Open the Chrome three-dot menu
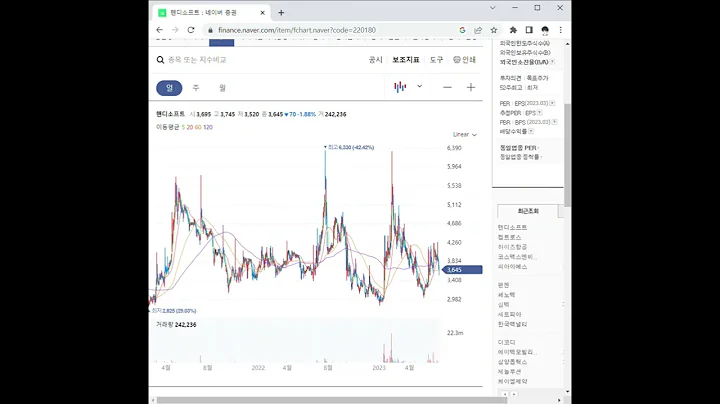Viewport: 720px width, 404px height. [561, 30]
